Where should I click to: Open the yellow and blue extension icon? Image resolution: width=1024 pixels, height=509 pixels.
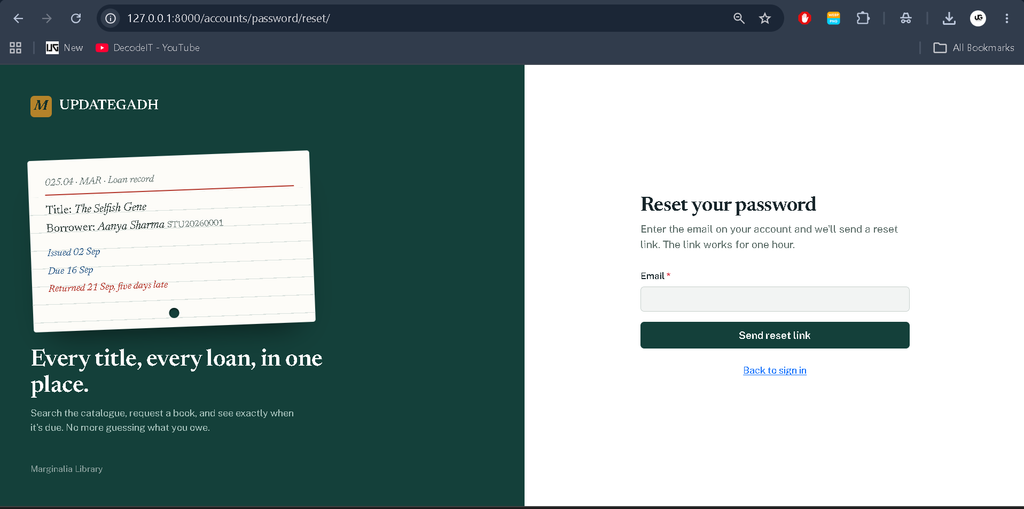833,18
